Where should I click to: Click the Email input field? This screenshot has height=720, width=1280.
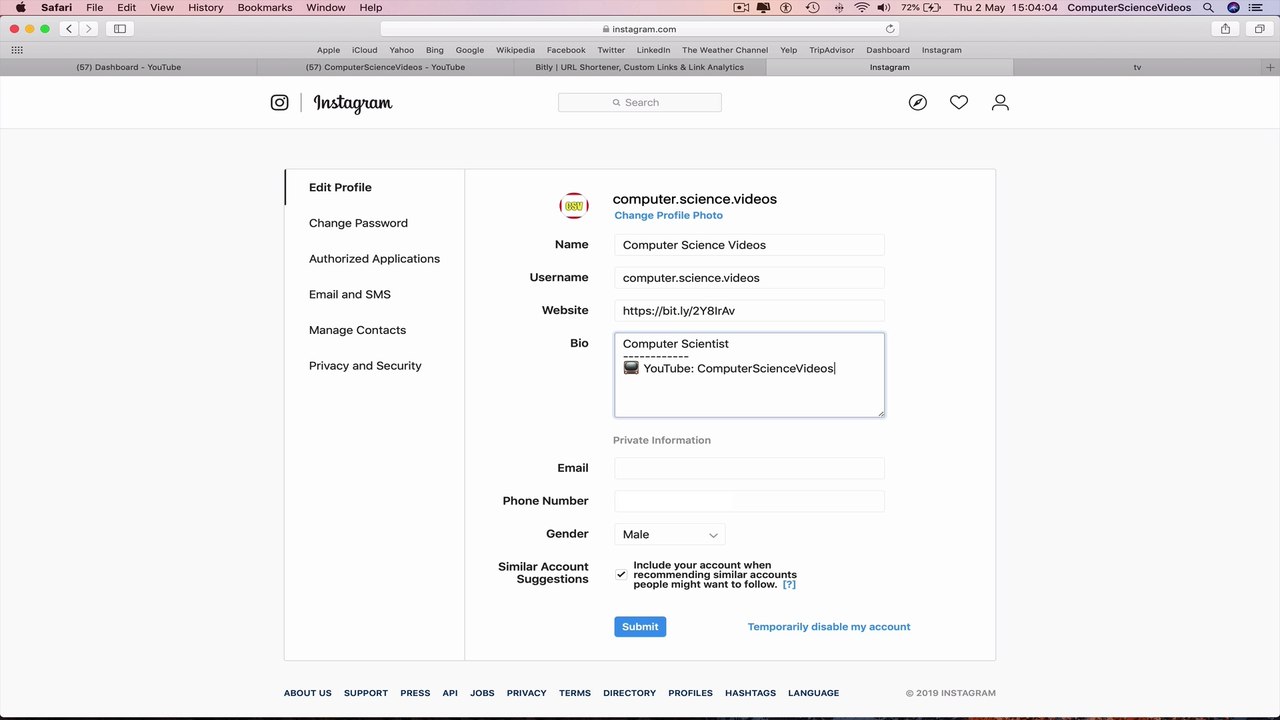click(x=749, y=468)
